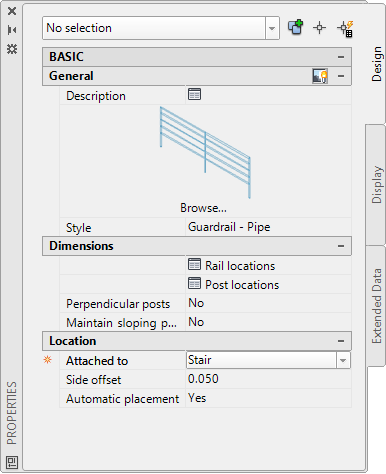This screenshot has height=474, width=386.
Task: Toggle auto-hide on the Properties palette
Action: [12, 30]
